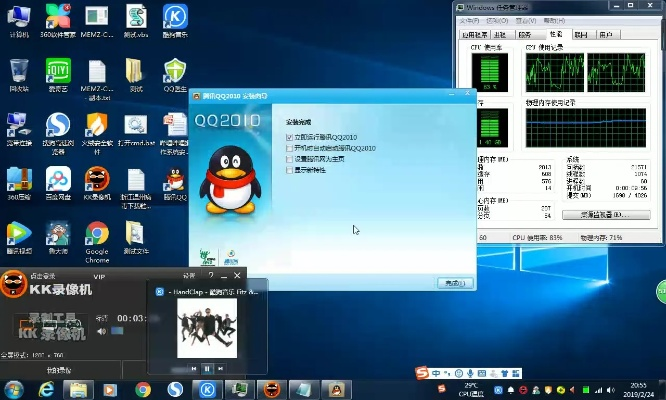
Task: Click the Chrome icon in the taskbar
Action: point(143,389)
